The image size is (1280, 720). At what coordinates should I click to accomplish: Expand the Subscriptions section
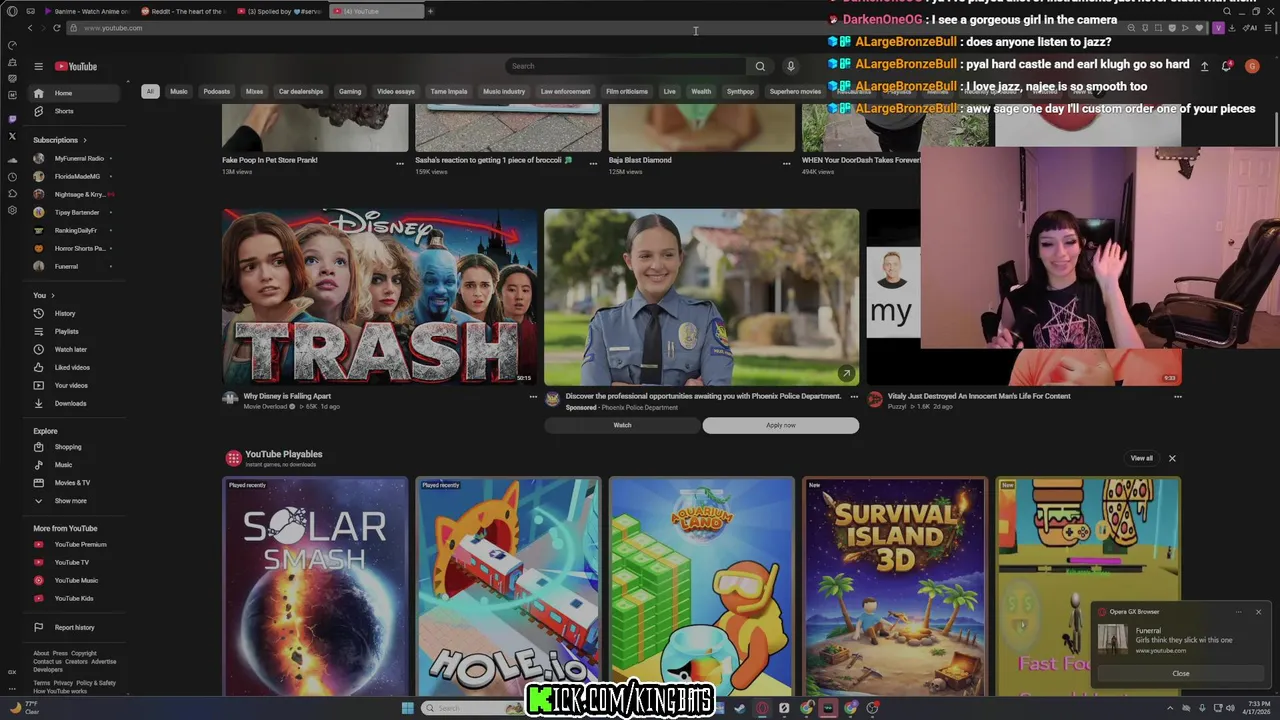pyautogui.click(x=60, y=140)
